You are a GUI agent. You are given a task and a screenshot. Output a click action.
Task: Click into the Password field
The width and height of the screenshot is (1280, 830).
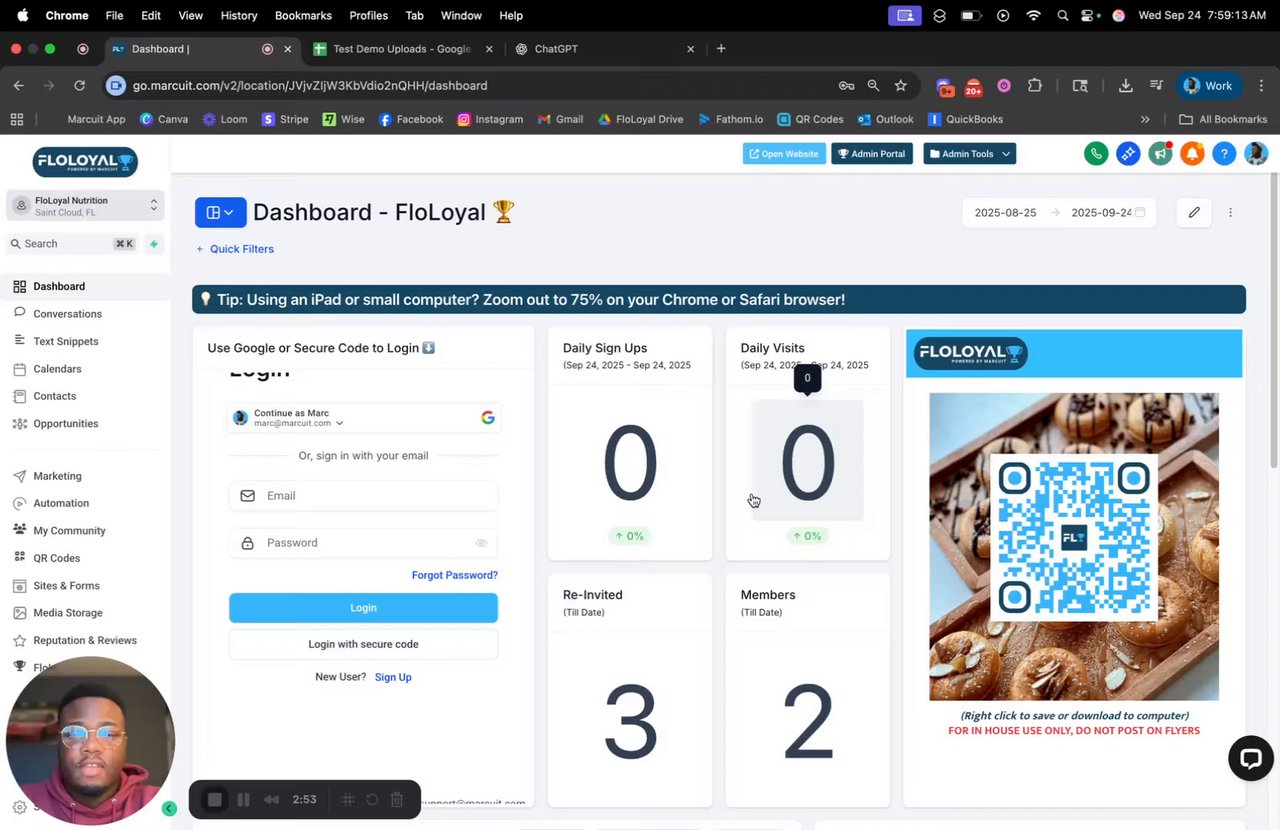(x=363, y=543)
